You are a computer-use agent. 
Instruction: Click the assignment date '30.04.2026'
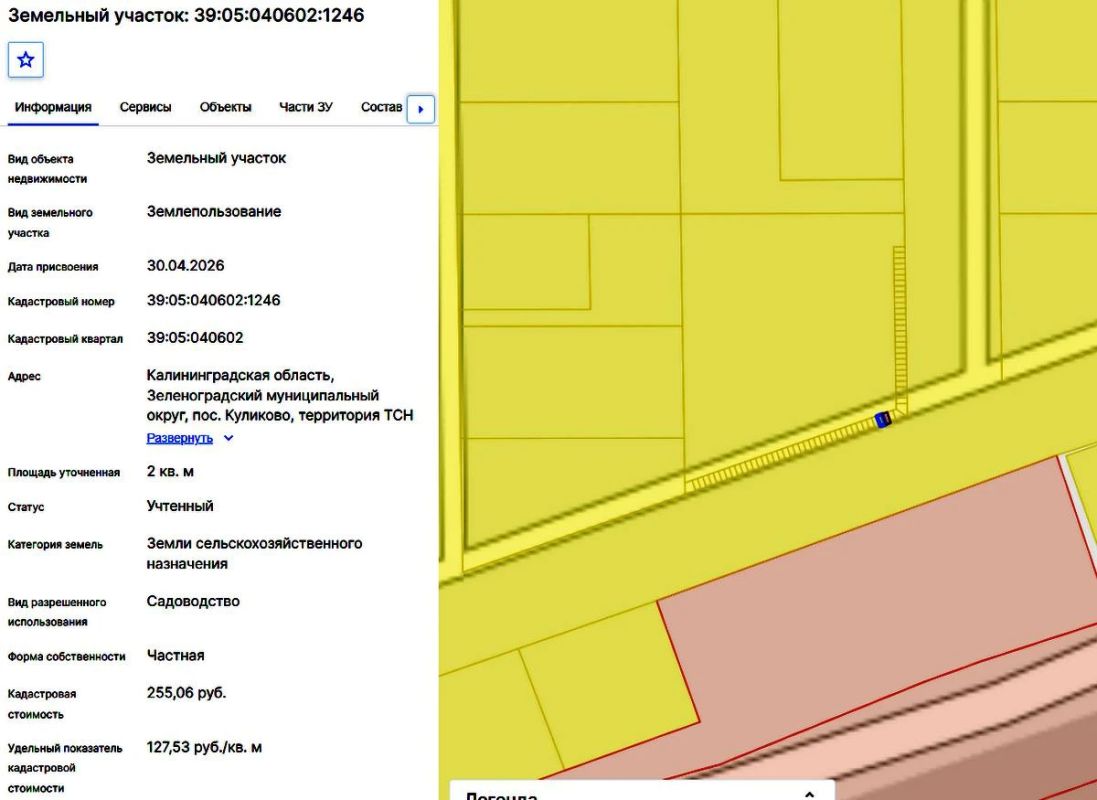[x=185, y=266]
